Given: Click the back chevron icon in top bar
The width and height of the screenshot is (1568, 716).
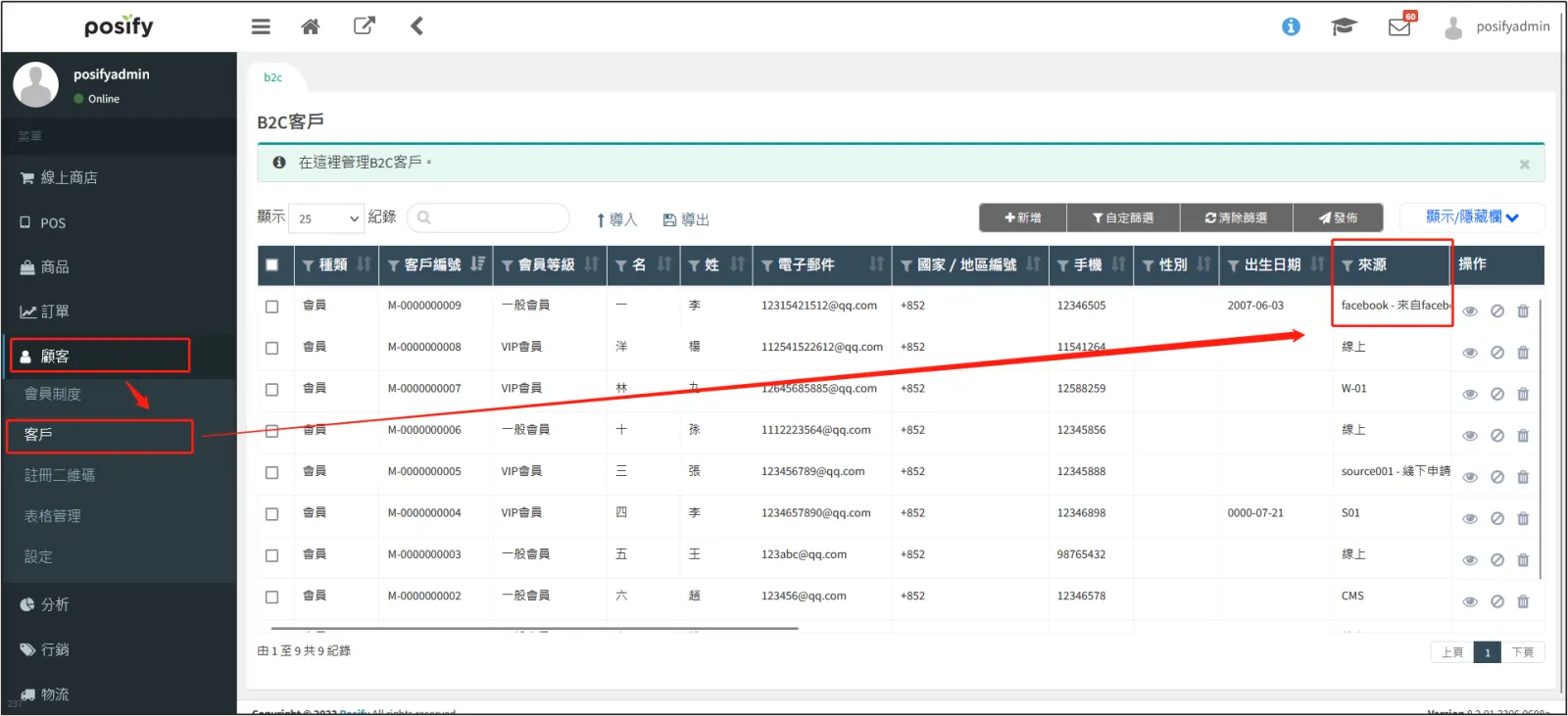Looking at the screenshot, I should [x=416, y=26].
